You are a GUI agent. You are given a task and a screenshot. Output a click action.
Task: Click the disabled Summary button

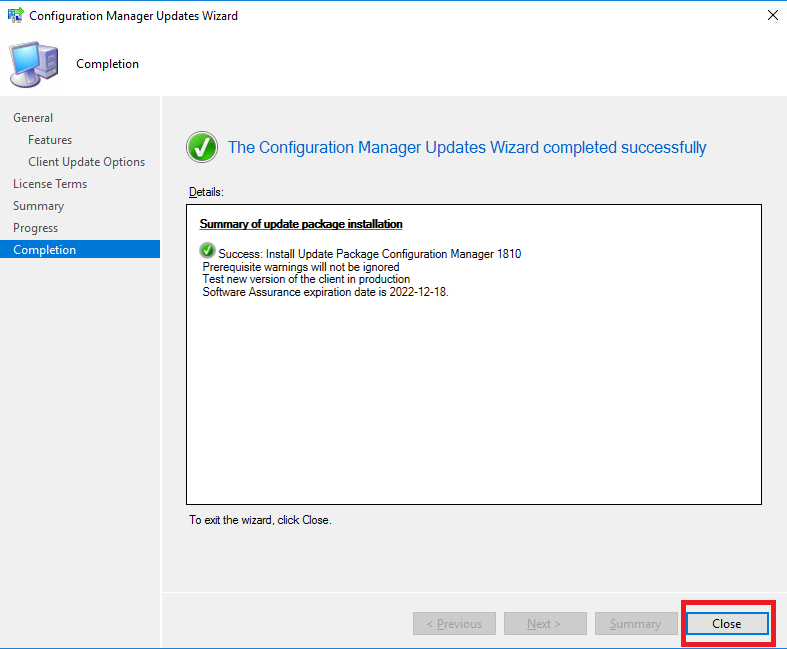(x=635, y=623)
